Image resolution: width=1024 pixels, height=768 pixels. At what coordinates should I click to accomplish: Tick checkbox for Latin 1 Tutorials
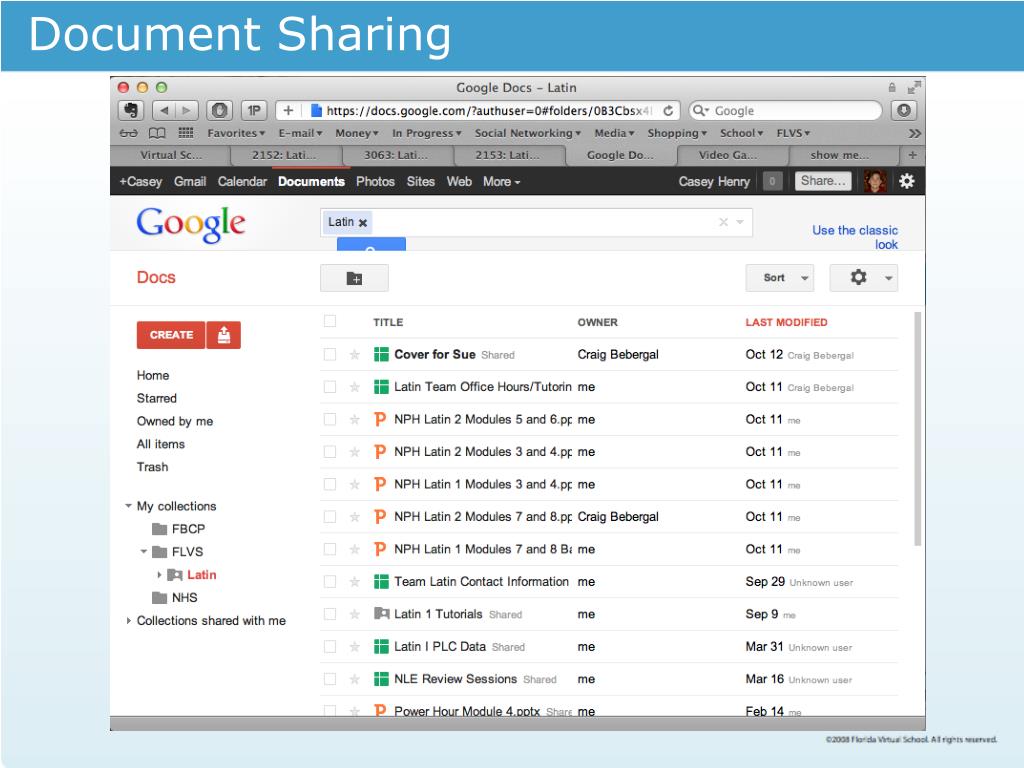click(330, 614)
